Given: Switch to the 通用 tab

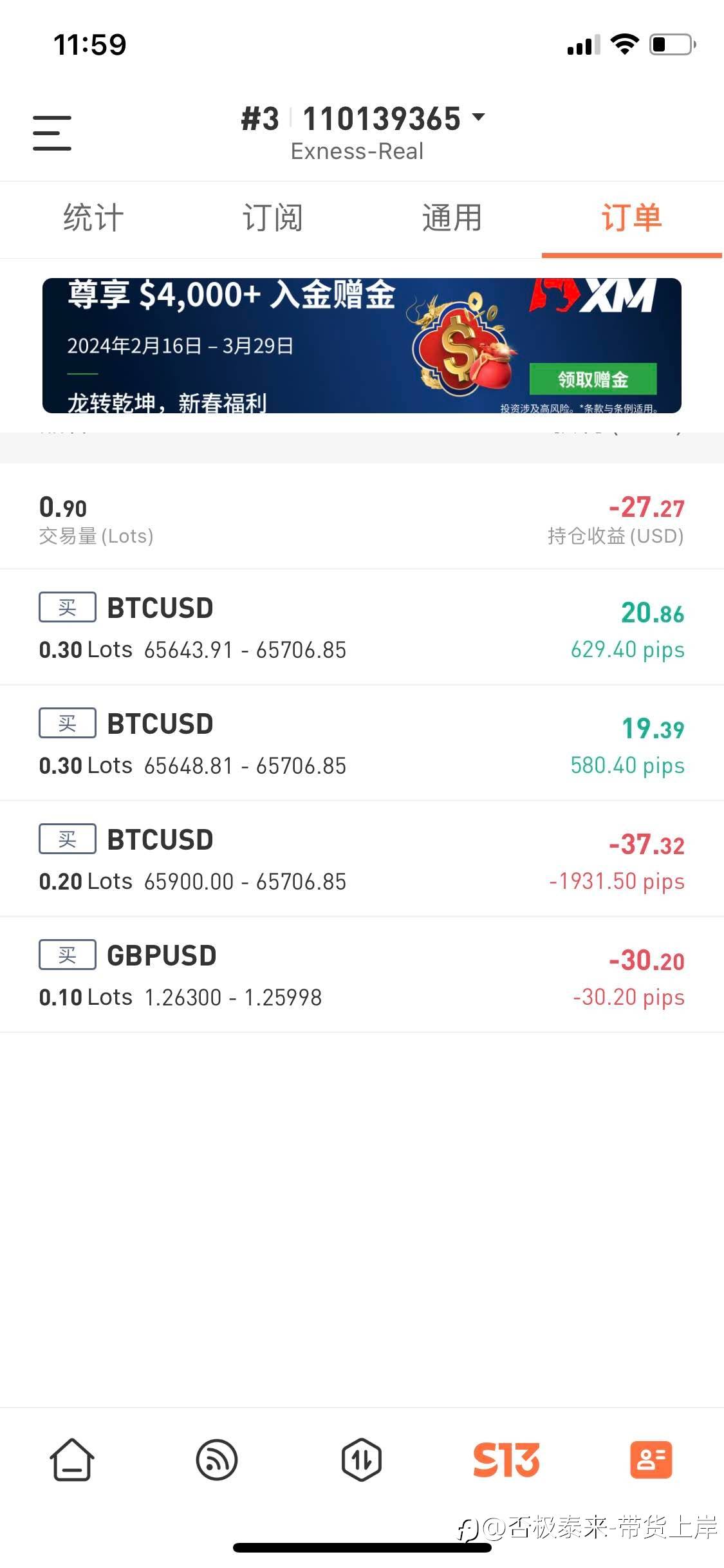Looking at the screenshot, I should [452, 218].
